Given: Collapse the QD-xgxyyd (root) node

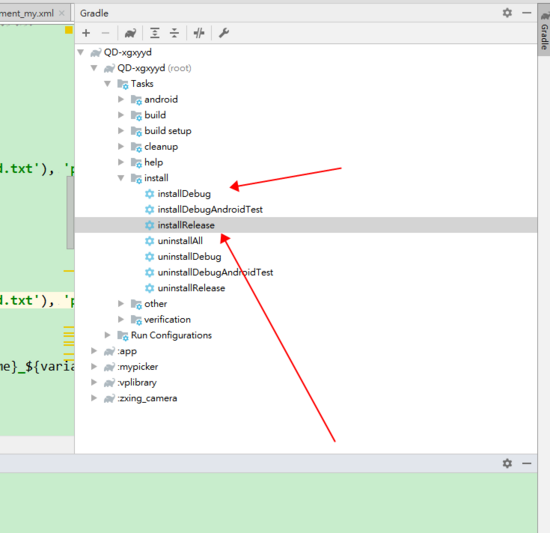Looking at the screenshot, I should click(94, 68).
